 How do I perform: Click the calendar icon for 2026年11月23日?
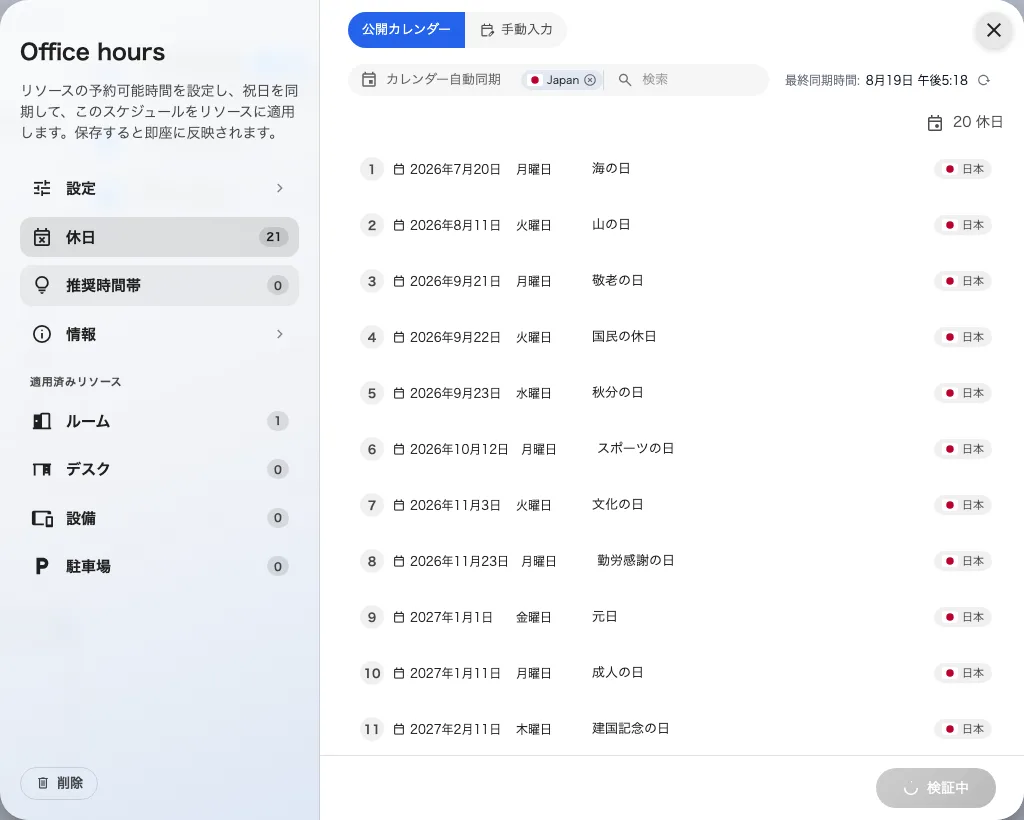pos(399,562)
